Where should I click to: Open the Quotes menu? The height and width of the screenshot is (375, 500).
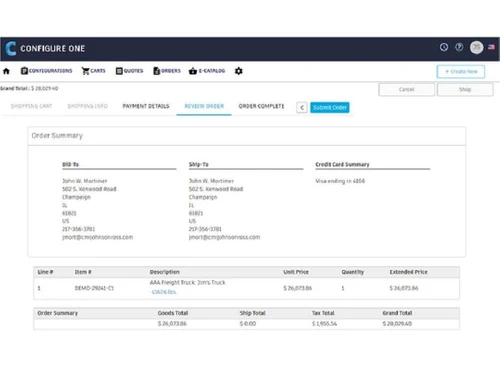coord(129,71)
